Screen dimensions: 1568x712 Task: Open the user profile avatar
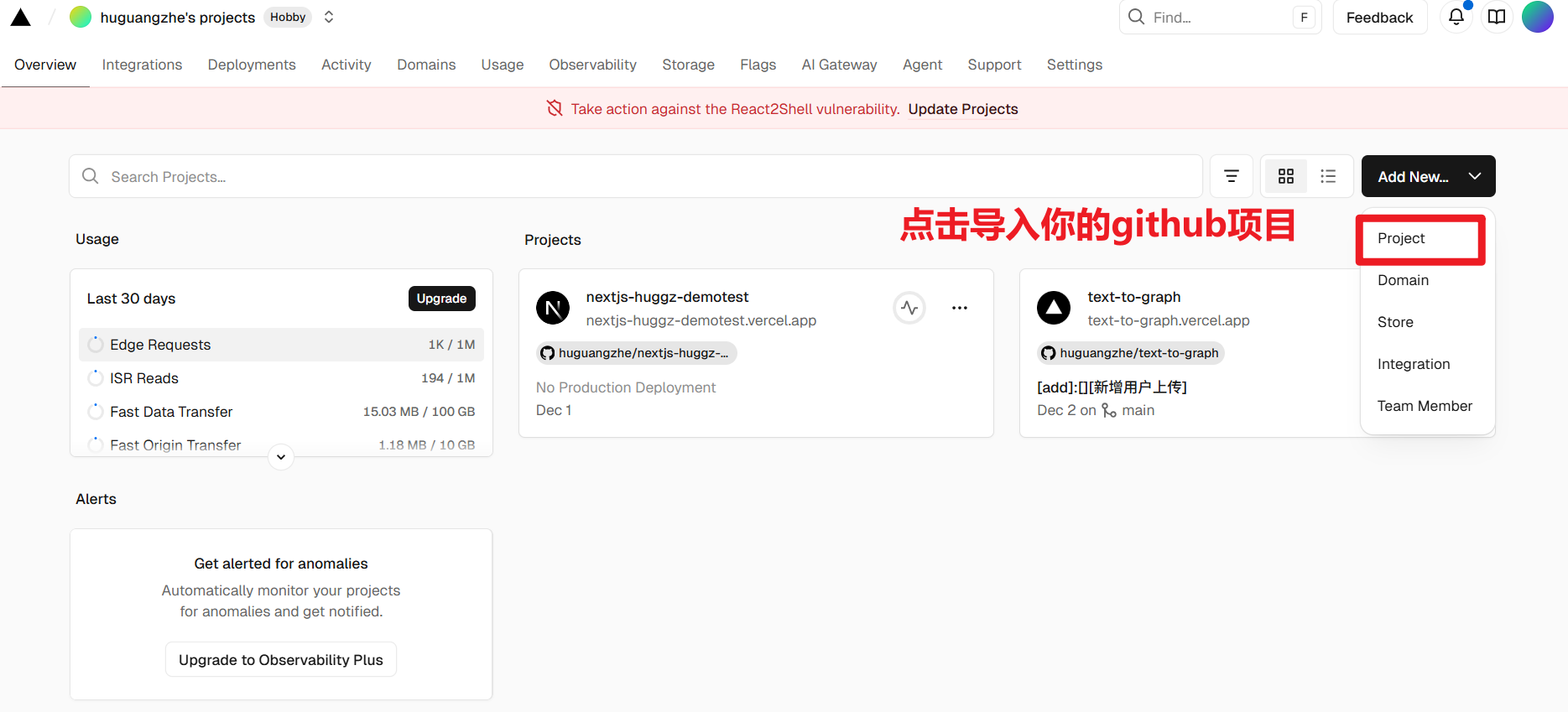pos(1538,17)
